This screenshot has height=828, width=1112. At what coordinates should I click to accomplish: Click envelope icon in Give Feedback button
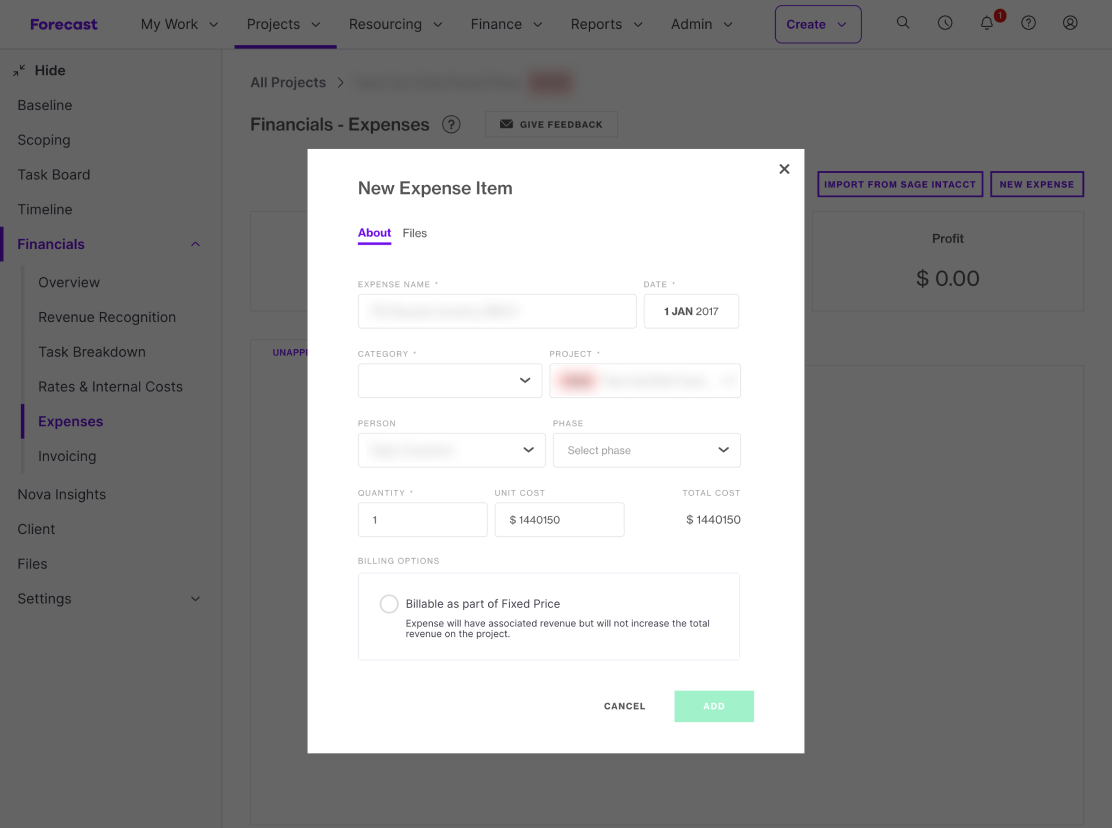point(506,124)
